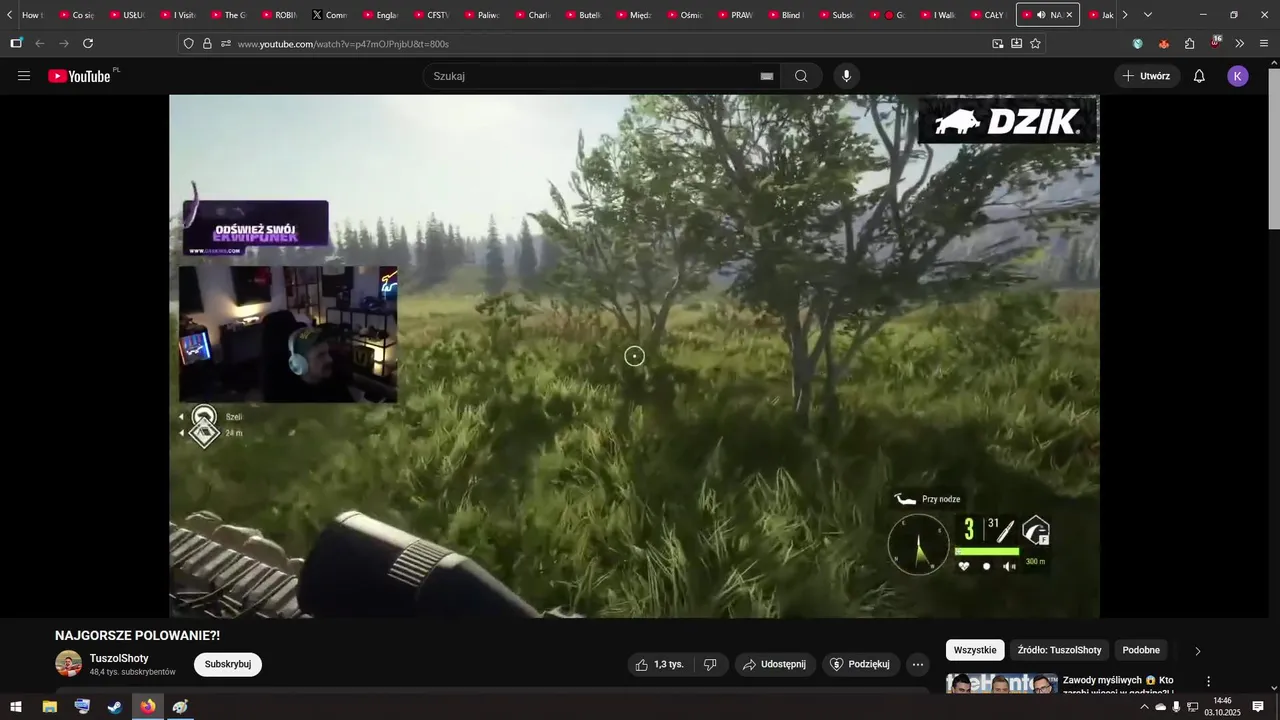Image resolution: width=1280 pixels, height=720 pixels.
Task: Open the Utwórz create menu
Action: (x=1147, y=76)
